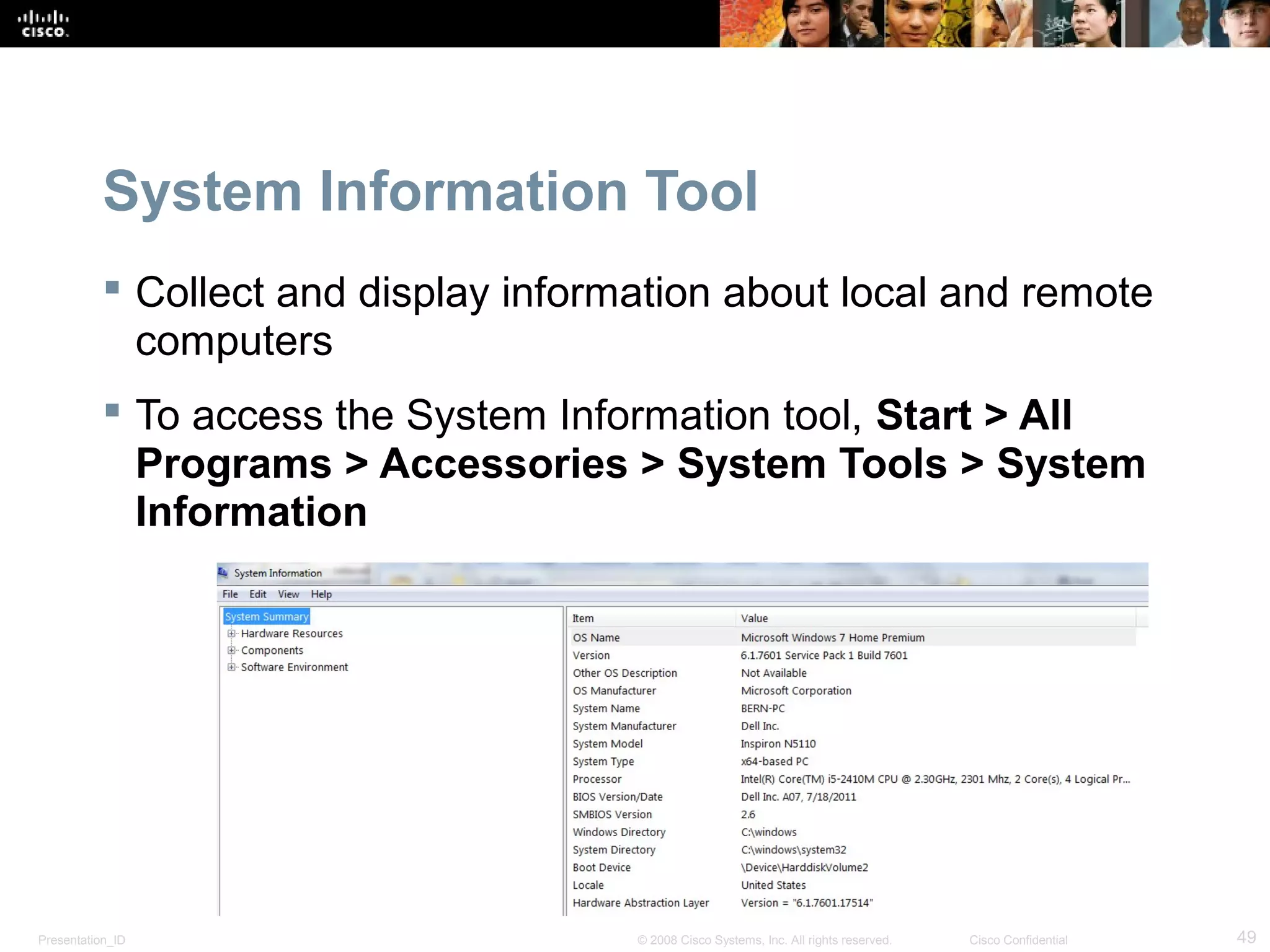Image resolution: width=1270 pixels, height=952 pixels.
Task: Click the Version = "6.1.7601.17514" value
Action: 807,902
